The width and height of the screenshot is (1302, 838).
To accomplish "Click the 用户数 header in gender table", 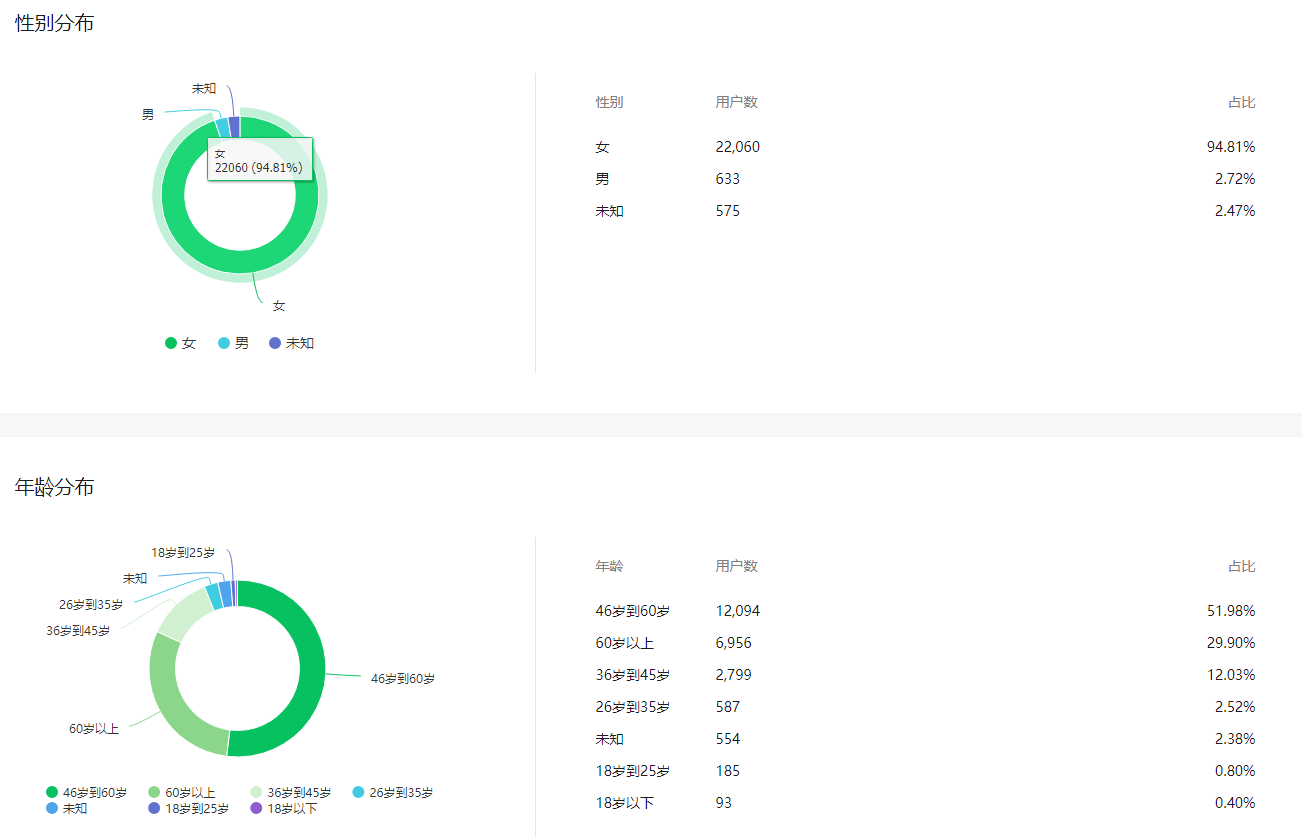I will [737, 103].
